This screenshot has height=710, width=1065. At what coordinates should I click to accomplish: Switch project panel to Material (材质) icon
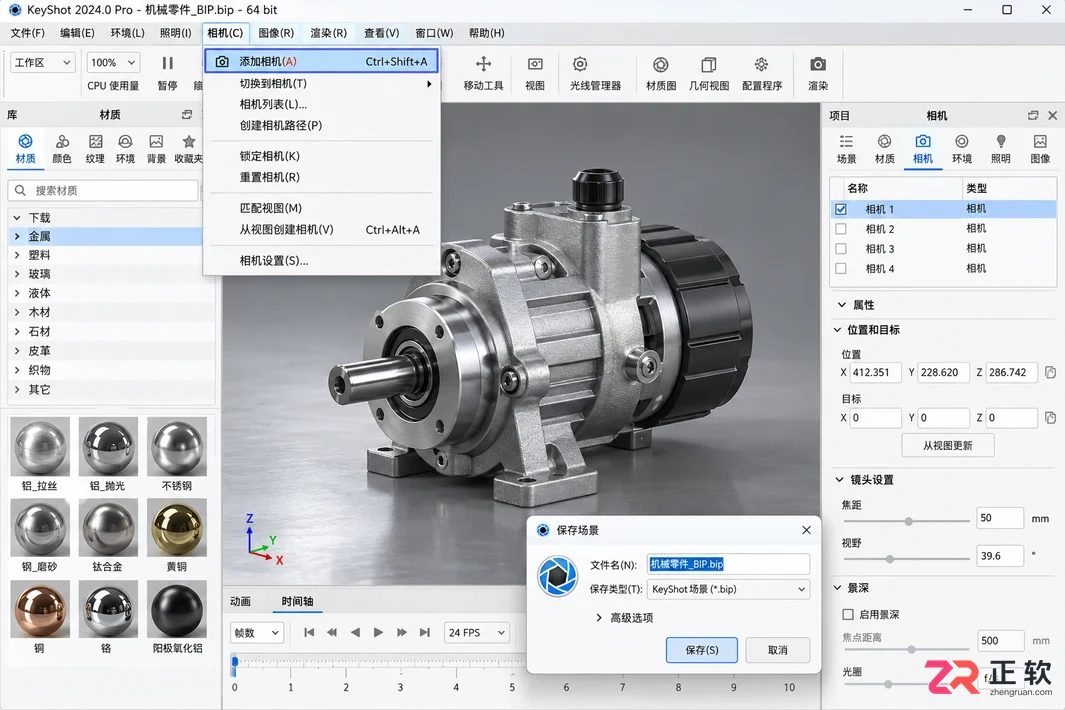pyautogui.click(x=884, y=141)
